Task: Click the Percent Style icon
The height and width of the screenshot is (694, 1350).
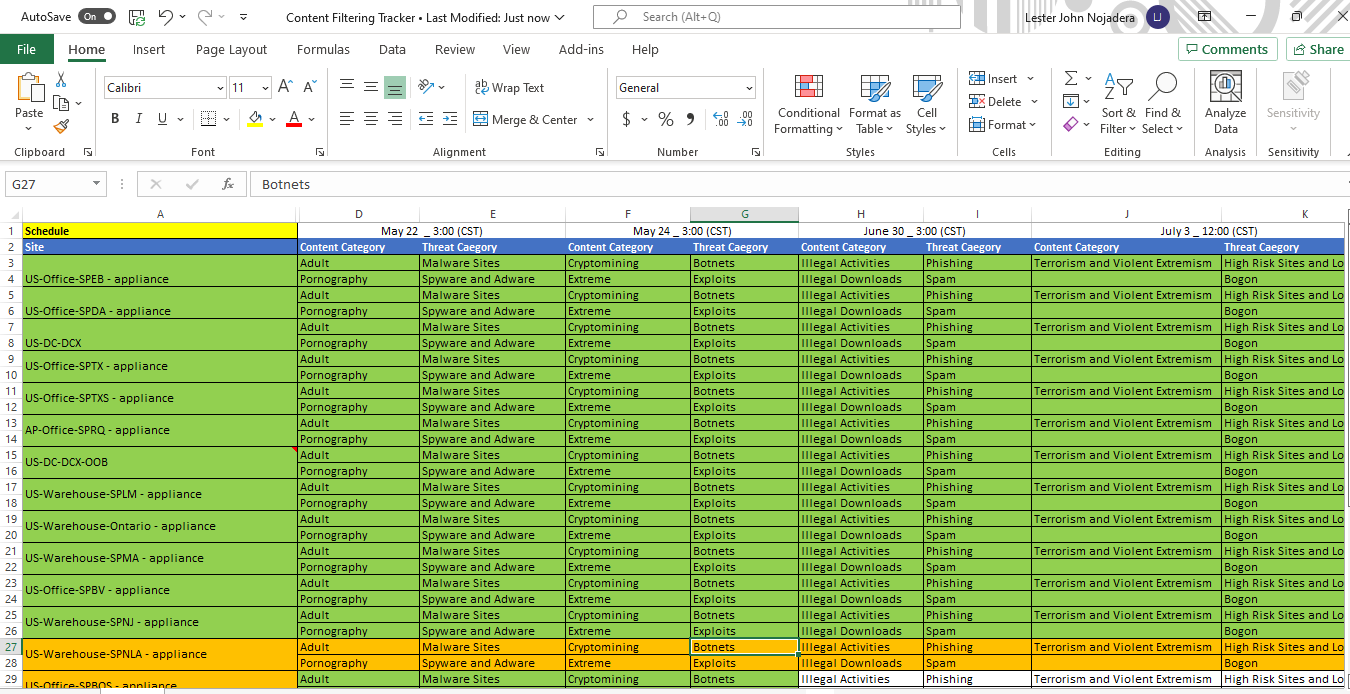Action: 665,120
